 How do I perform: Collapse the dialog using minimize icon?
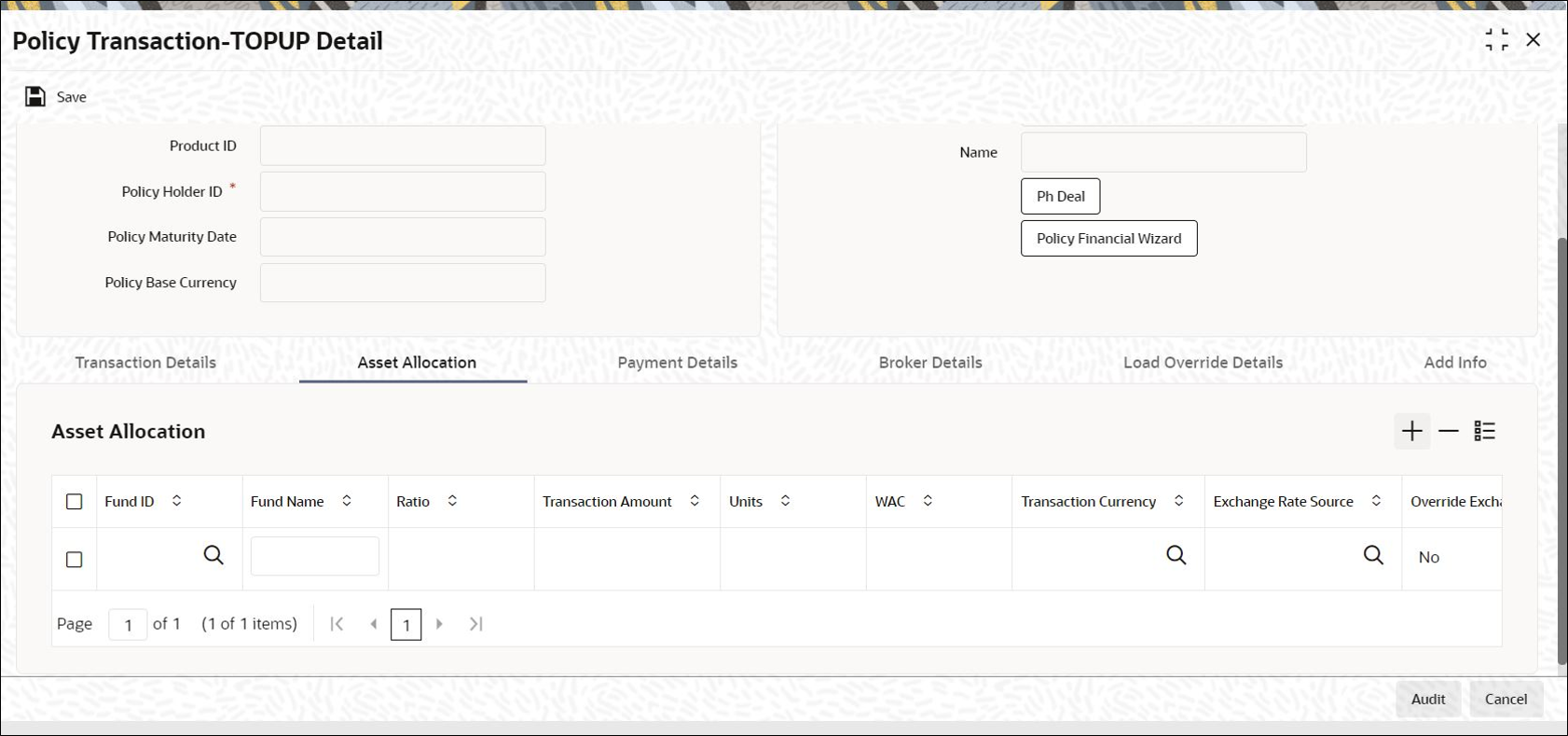1496,40
